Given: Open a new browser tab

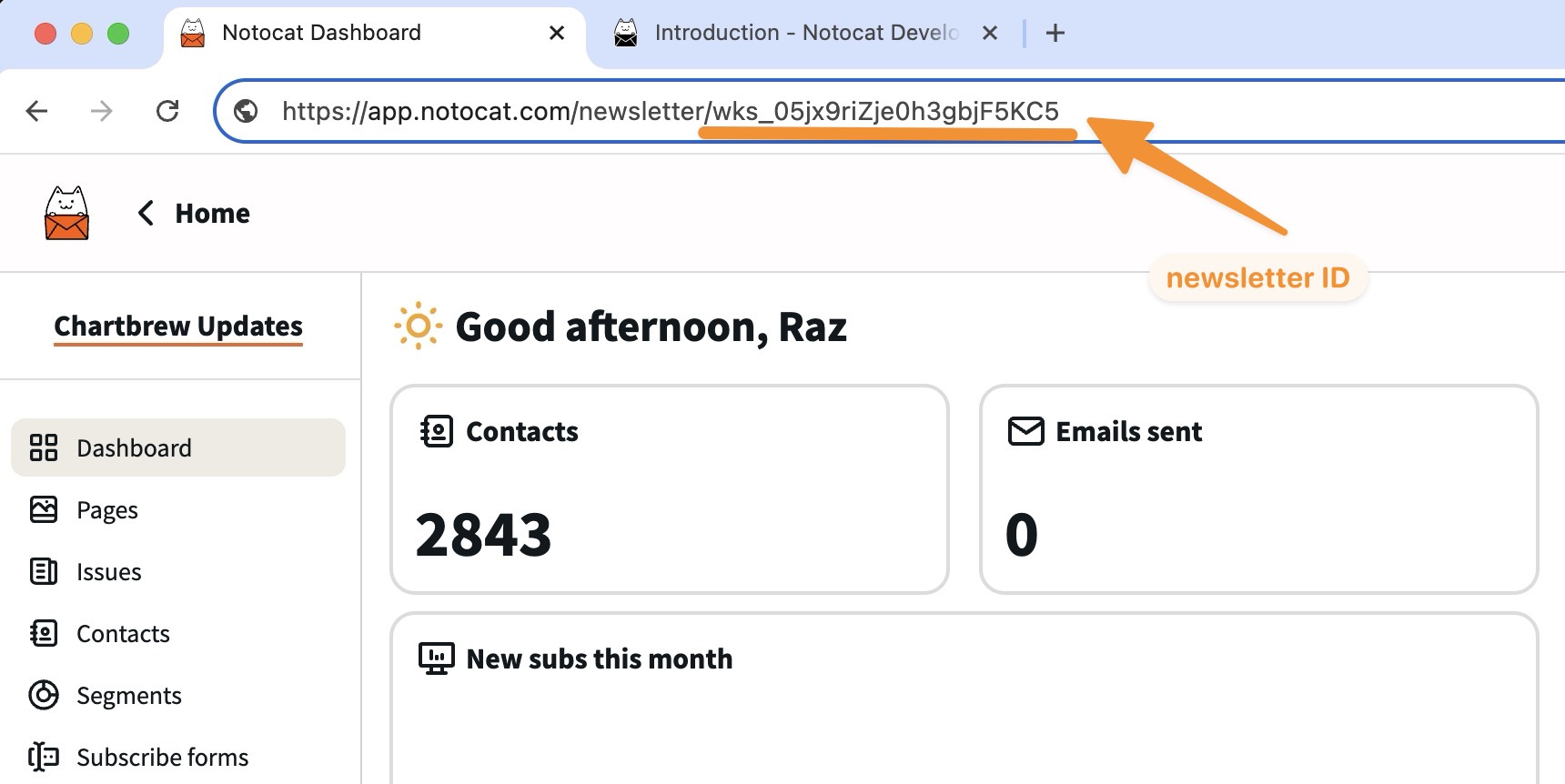Looking at the screenshot, I should 1055,33.
